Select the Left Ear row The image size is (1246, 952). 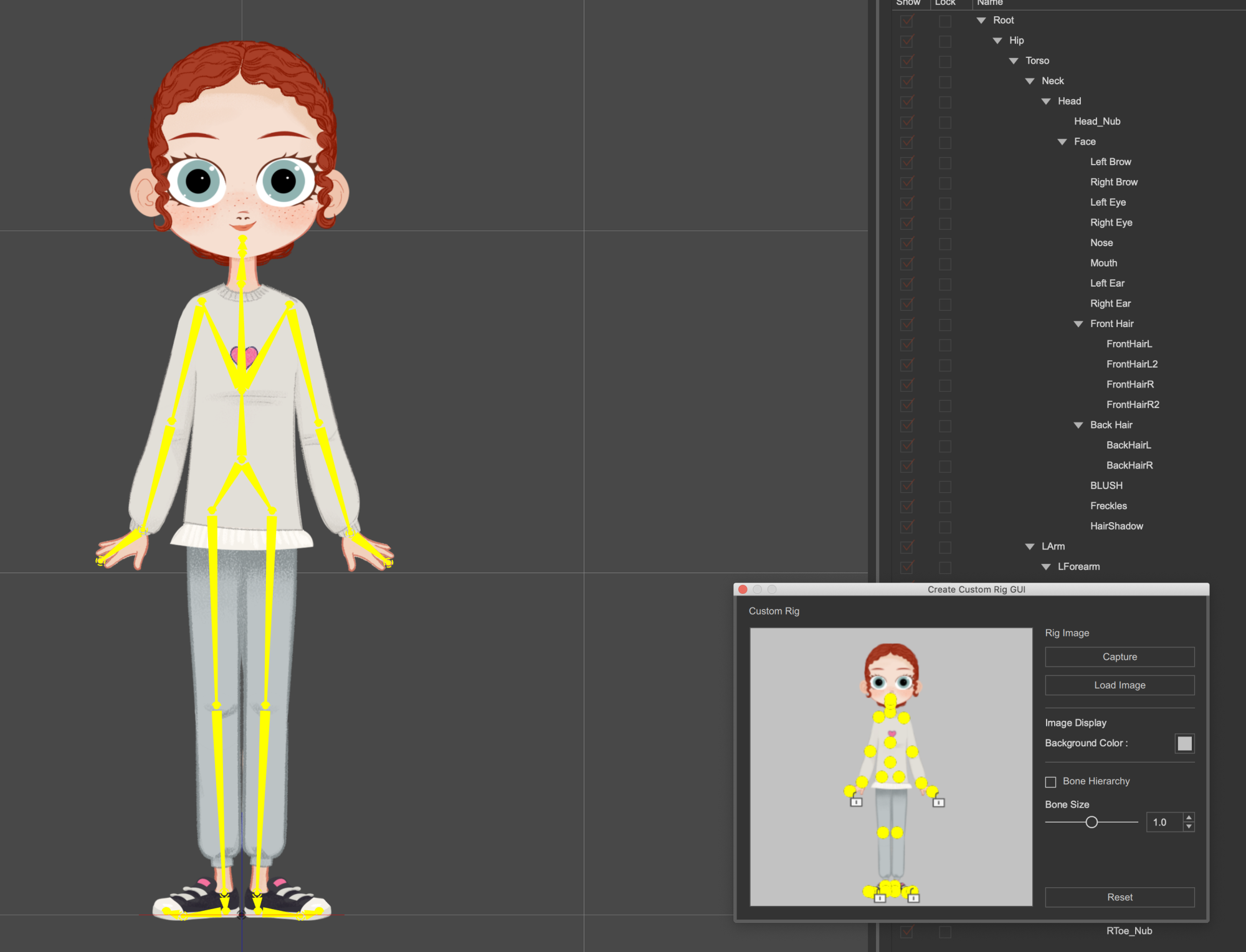coord(1107,283)
